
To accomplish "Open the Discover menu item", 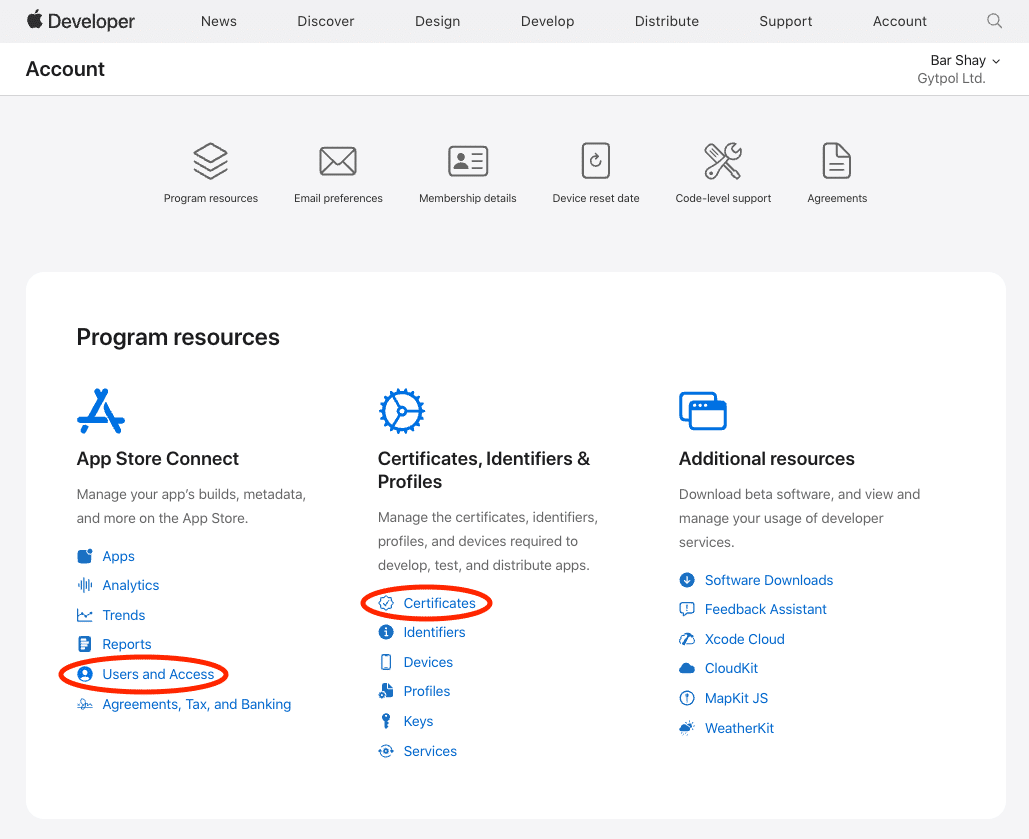I will click(326, 21).
